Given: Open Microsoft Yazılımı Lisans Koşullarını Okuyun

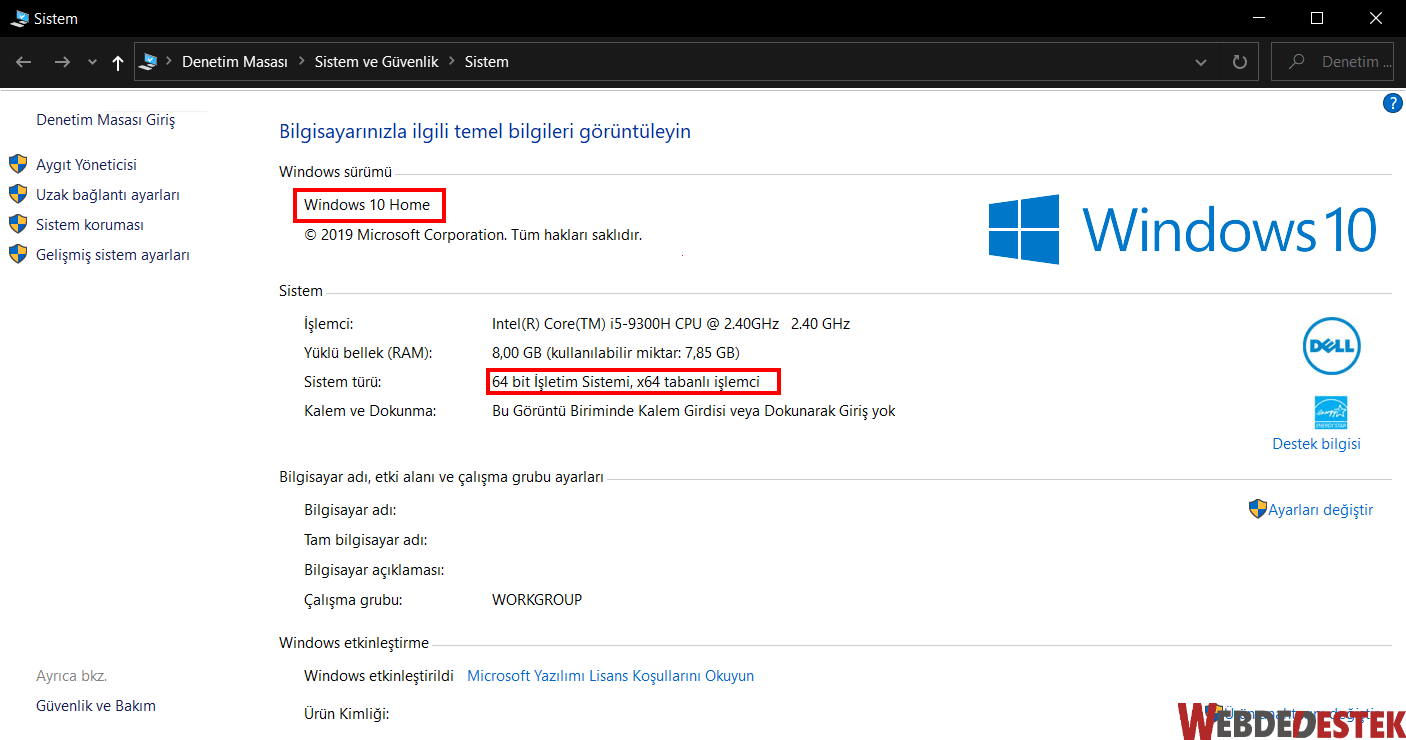Looking at the screenshot, I should point(611,676).
